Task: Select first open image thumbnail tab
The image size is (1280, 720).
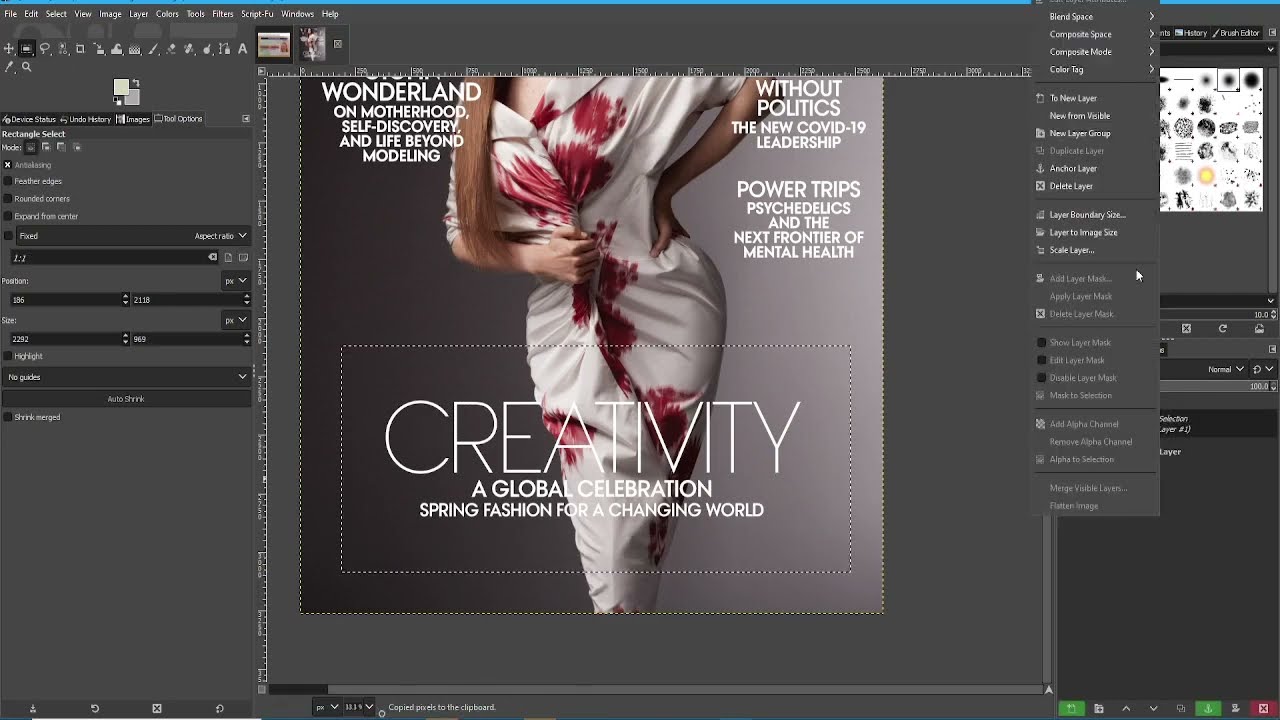Action: point(273,45)
